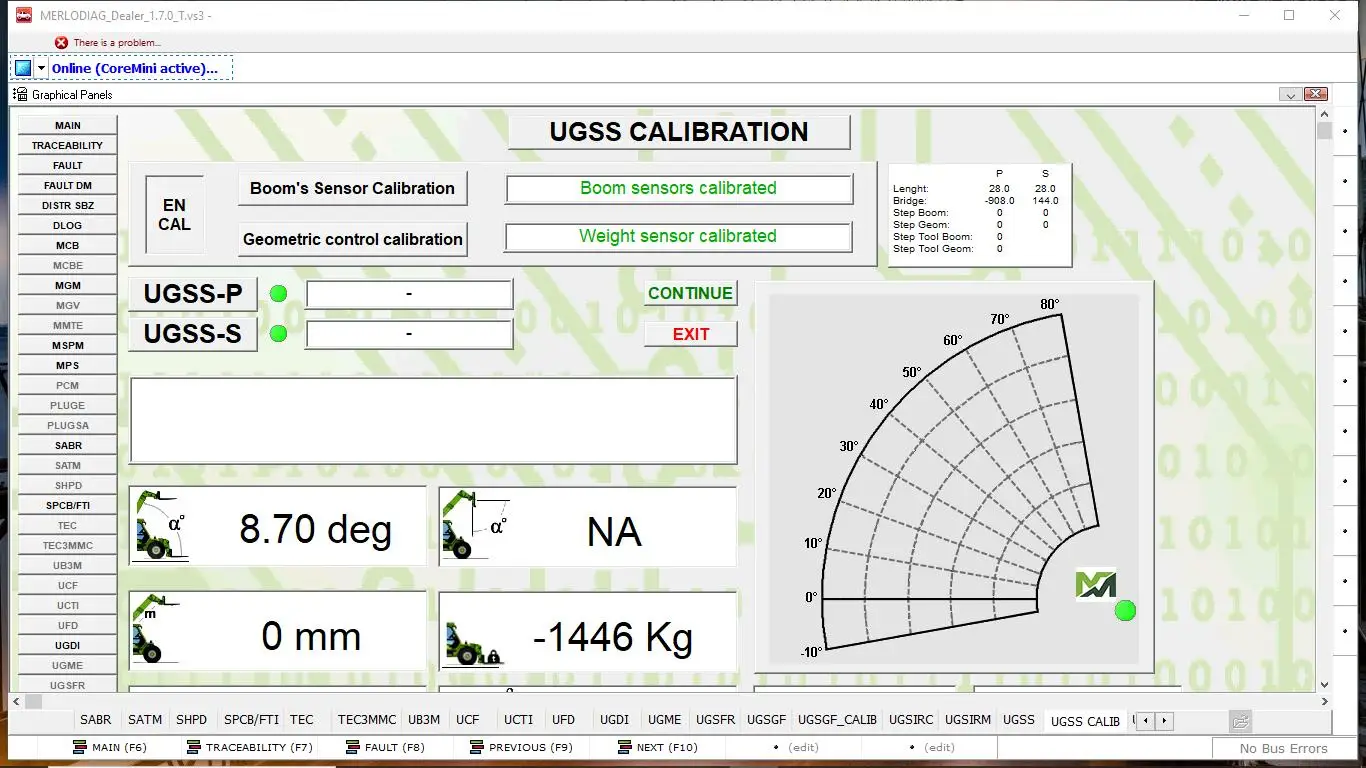The height and width of the screenshot is (768, 1366).
Task: Open the Online connection dropdown arrow
Action: tap(41, 67)
